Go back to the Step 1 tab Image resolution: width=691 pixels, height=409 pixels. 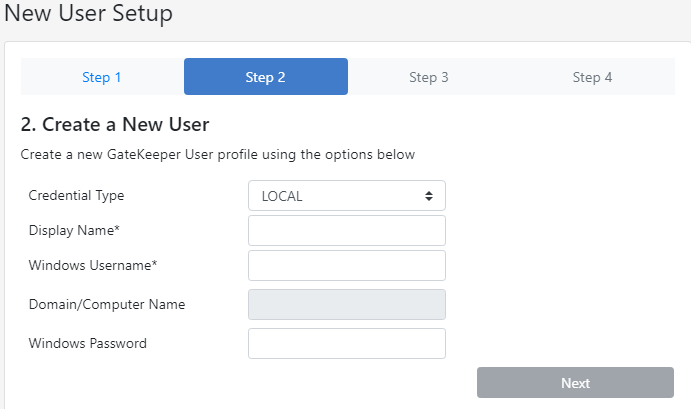pos(102,77)
